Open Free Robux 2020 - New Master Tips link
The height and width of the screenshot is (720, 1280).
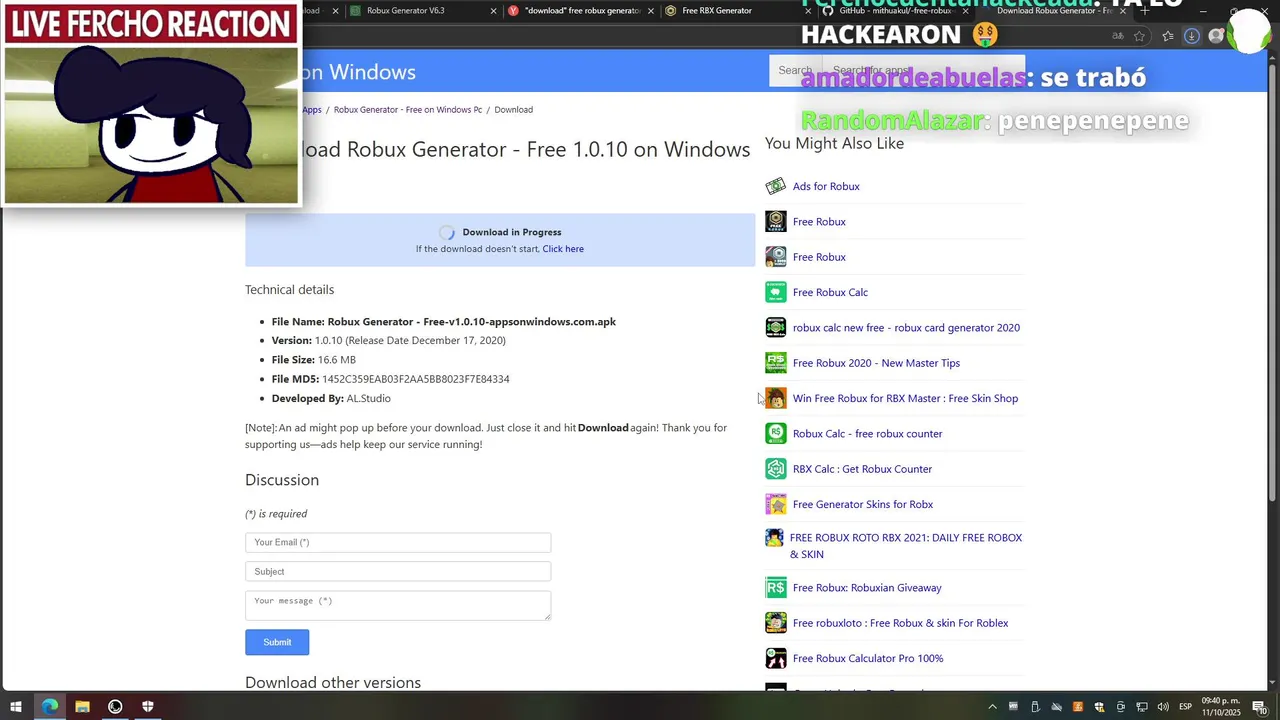pyautogui.click(x=876, y=363)
